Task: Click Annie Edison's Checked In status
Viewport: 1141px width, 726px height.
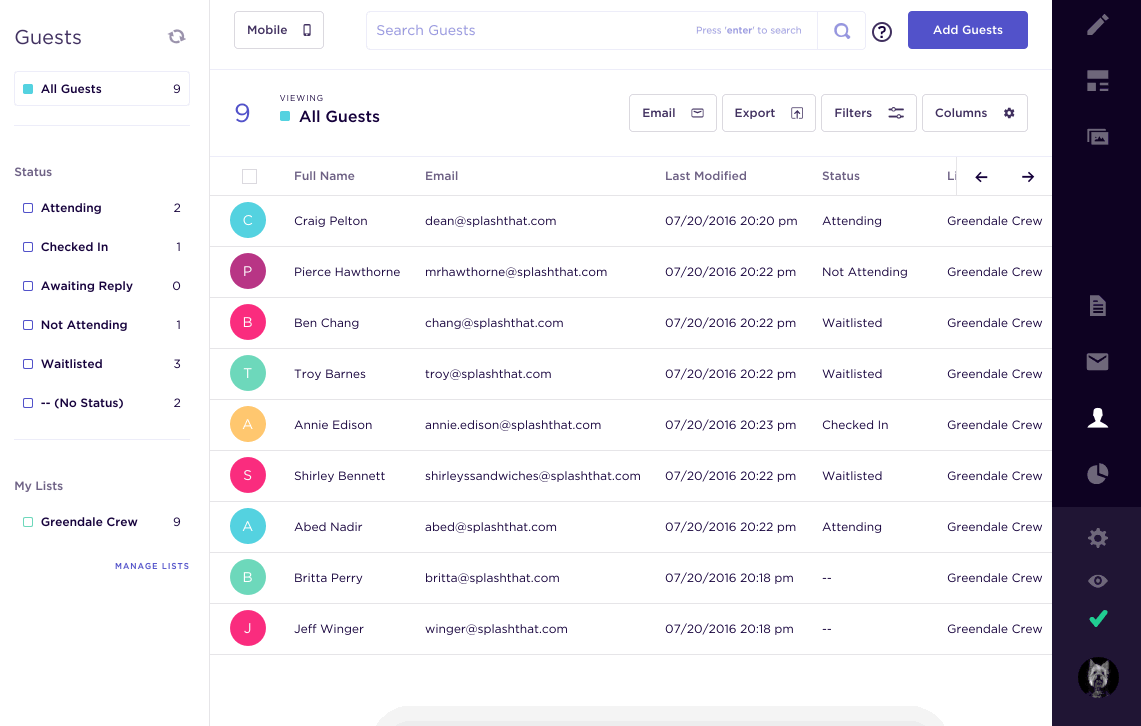Action: 855,425
